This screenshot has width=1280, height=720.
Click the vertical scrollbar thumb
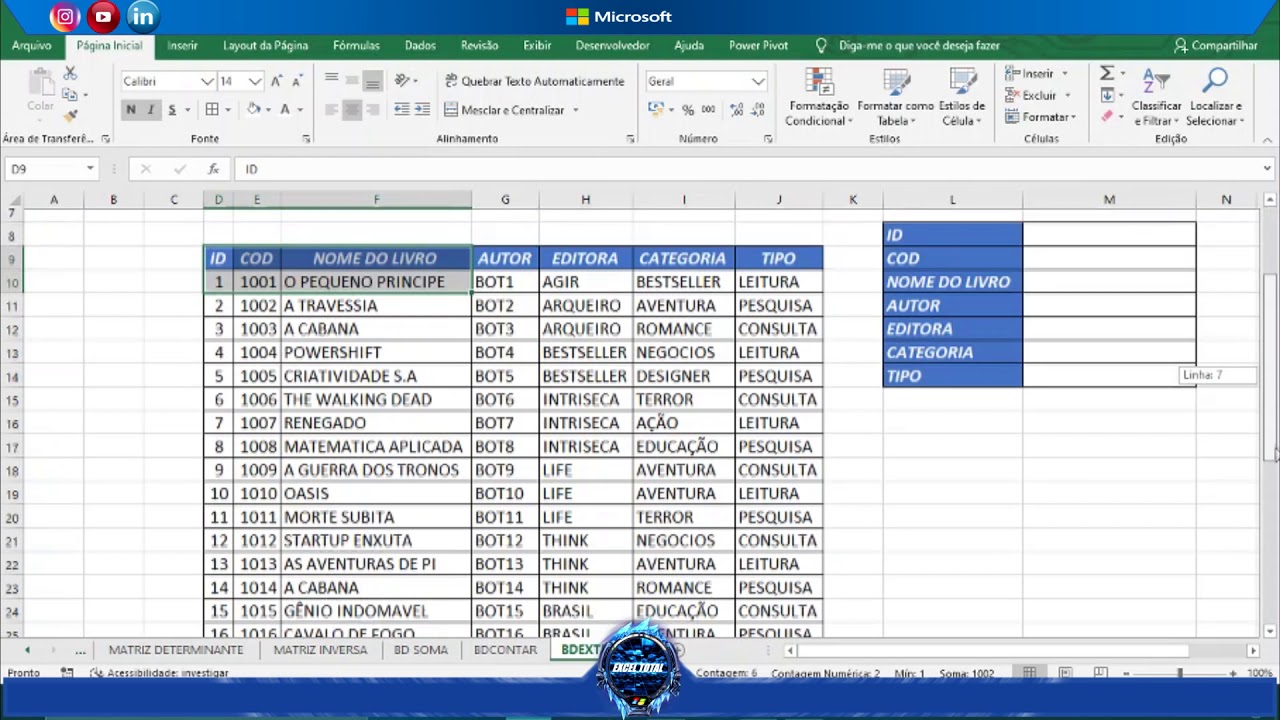click(x=1269, y=367)
